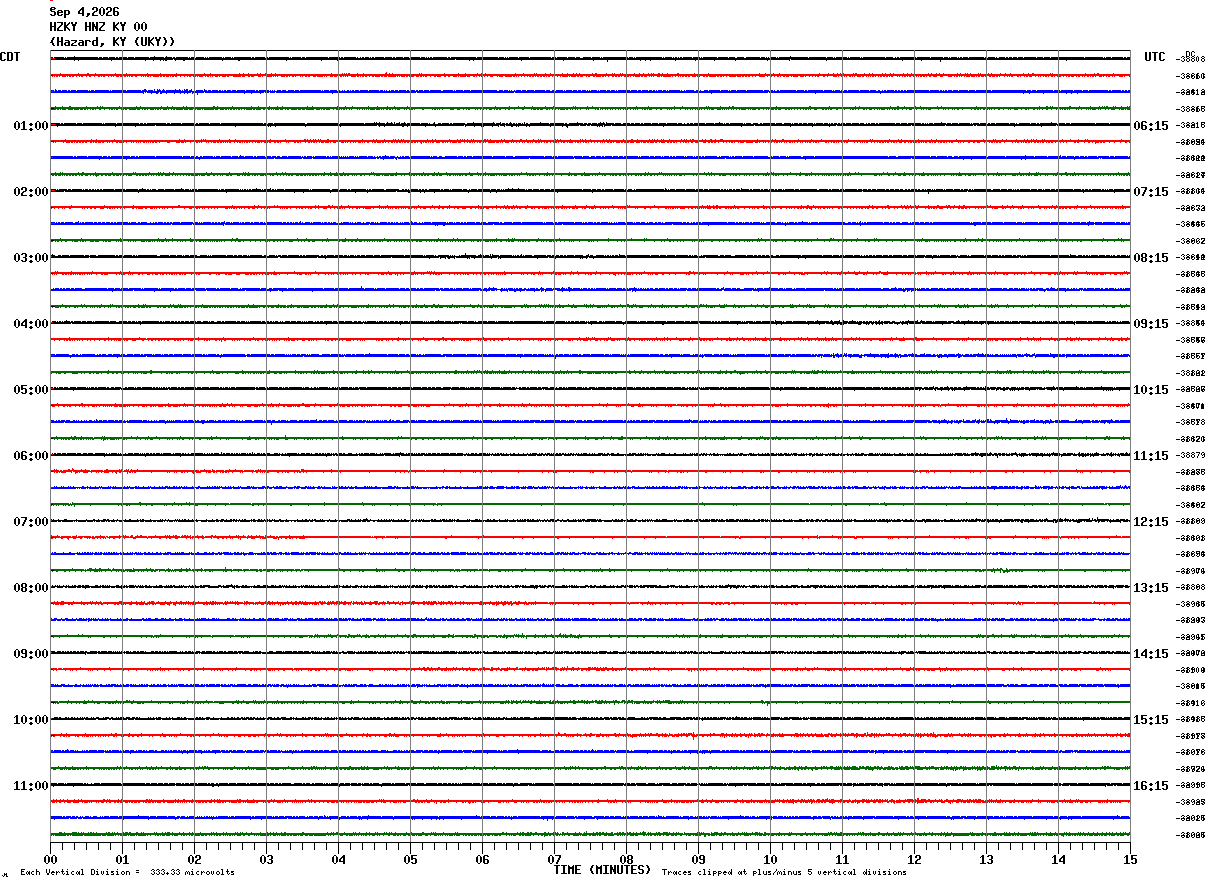Select the 11:00 CDT row marker

tap(31, 786)
